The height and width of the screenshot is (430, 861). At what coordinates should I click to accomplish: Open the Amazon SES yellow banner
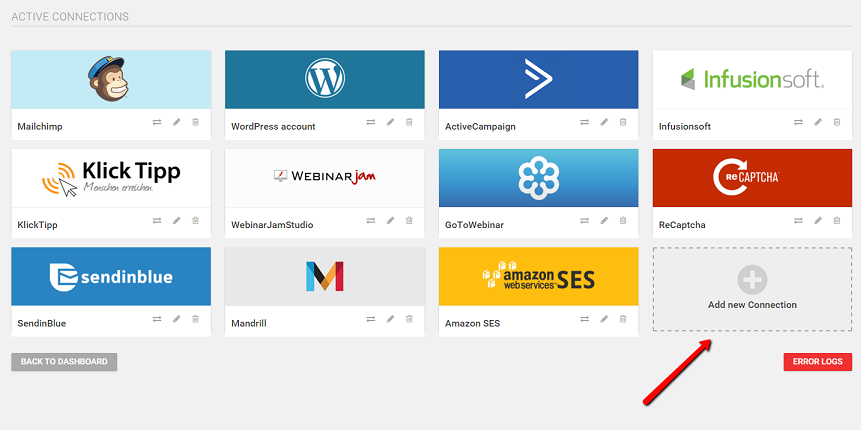[x=539, y=276]
